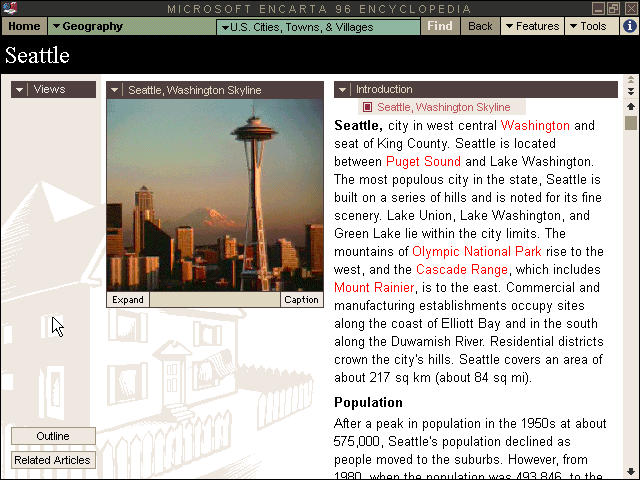
Task: Open the Seattle, Washington Skyline panel dropdown
Action: [x=114, y=90]
